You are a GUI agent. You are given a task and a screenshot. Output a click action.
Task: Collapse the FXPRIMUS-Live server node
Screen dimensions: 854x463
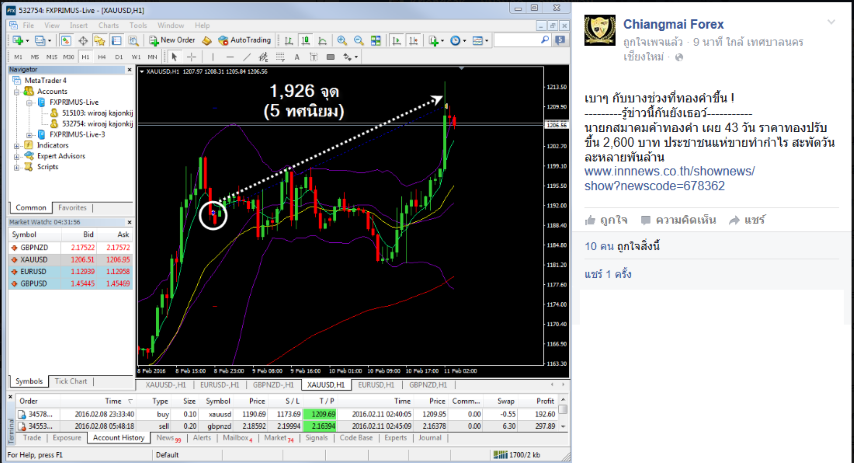pos(30,102)
